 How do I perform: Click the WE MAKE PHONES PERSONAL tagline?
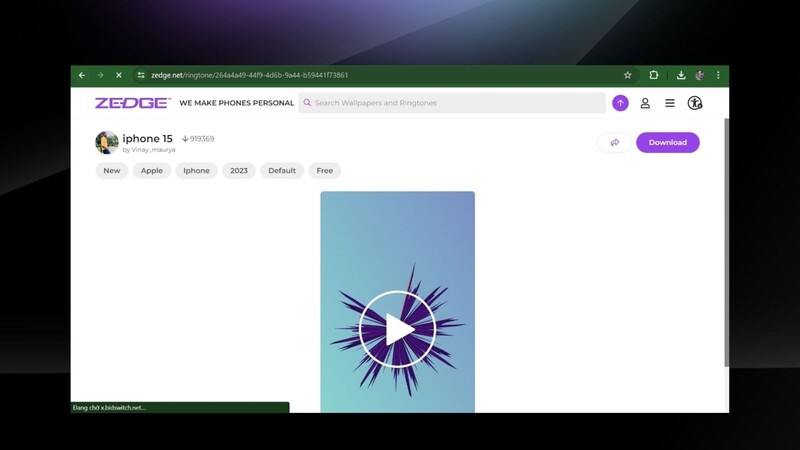[237, 103]
